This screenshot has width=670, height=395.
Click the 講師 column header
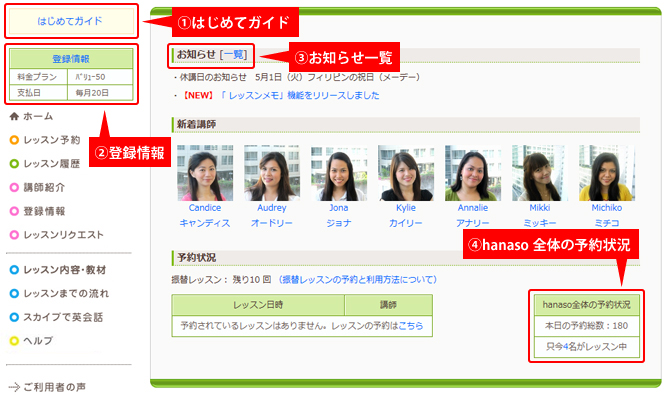388,305
